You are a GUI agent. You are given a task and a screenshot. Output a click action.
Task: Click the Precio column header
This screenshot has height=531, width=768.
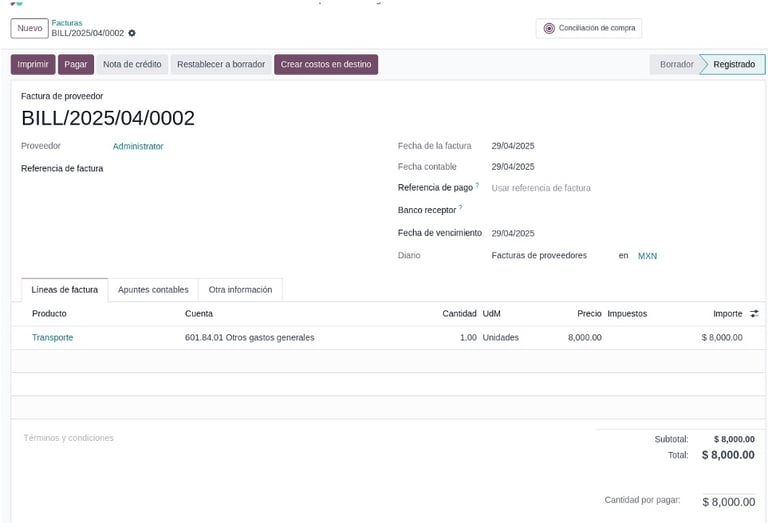(x=589, y=314)
